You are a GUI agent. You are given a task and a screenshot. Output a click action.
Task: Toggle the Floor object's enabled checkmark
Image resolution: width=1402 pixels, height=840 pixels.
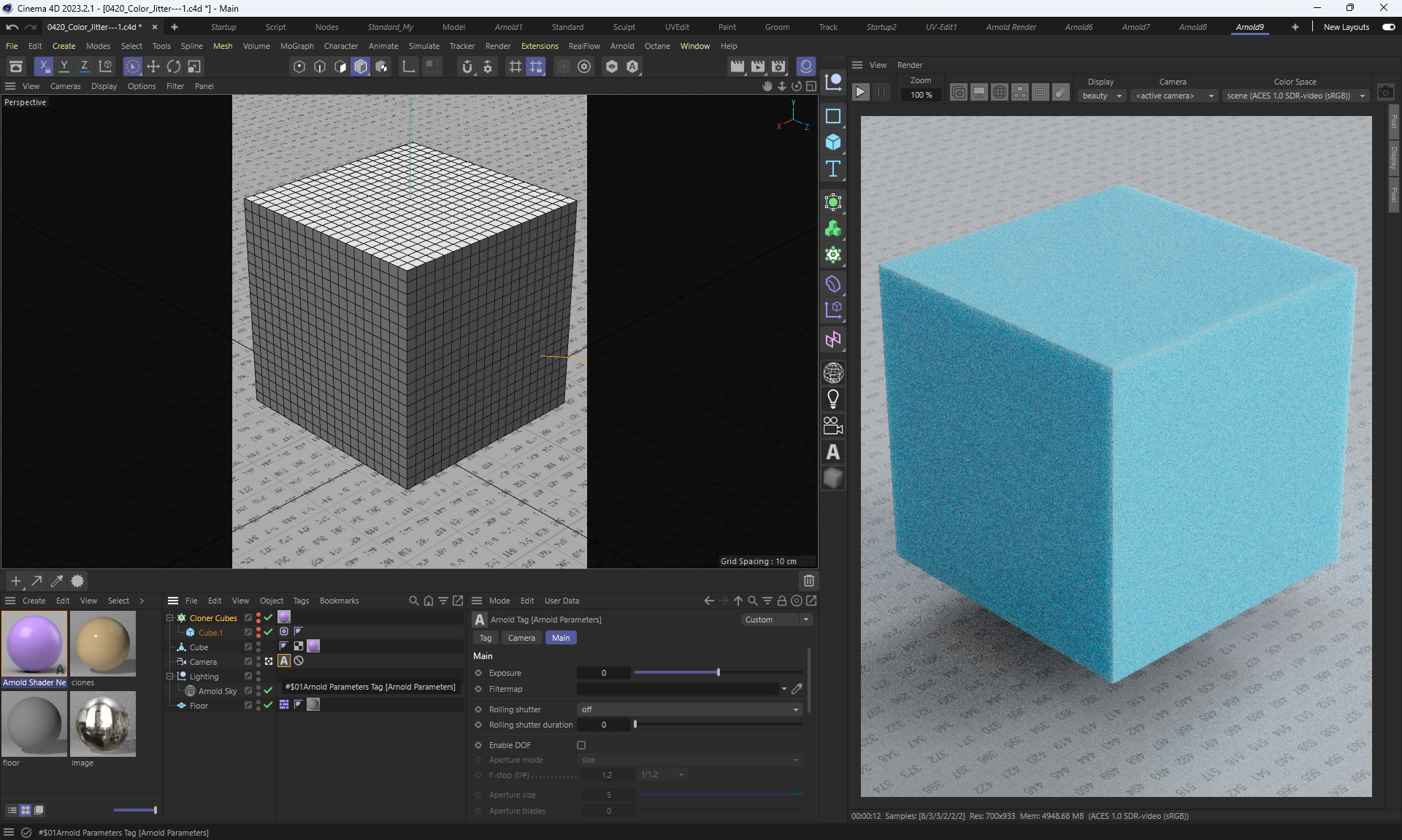point(269,705)
